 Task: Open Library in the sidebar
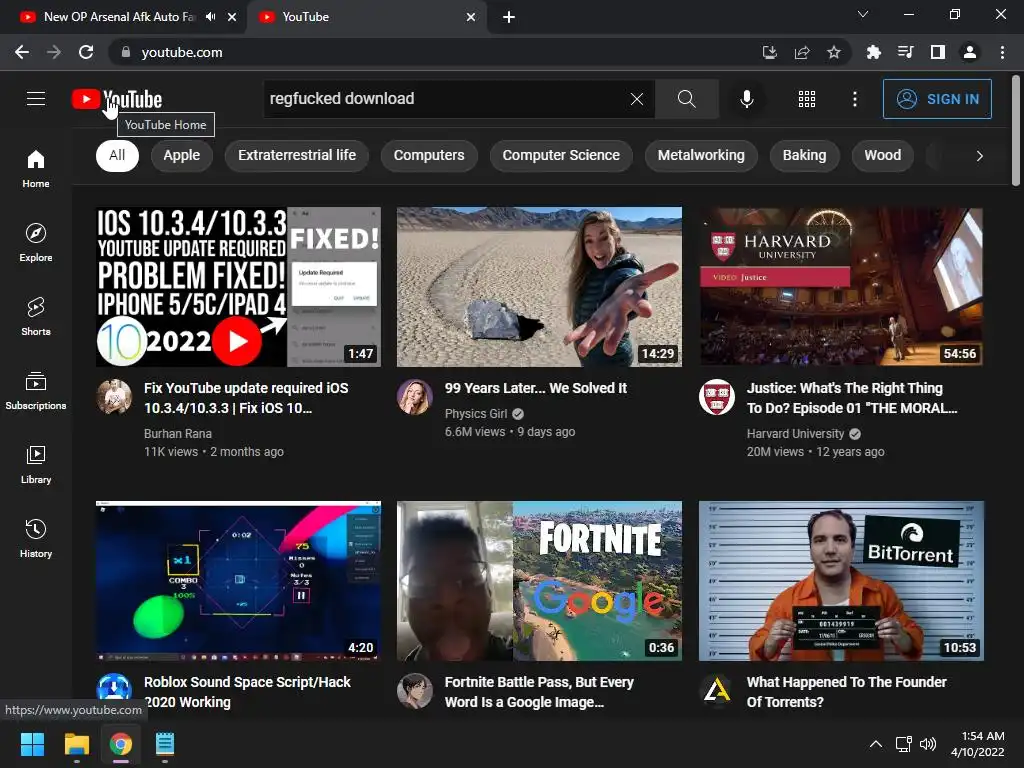(36, 464)
